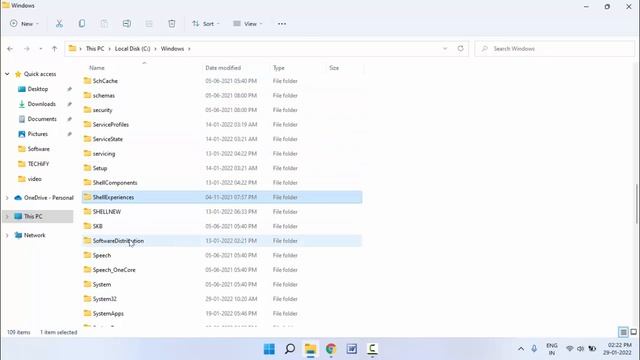Show hidden tray icons chevron
Image resolution: width=640 pixels, height=360 pixels.
[521, 349]
